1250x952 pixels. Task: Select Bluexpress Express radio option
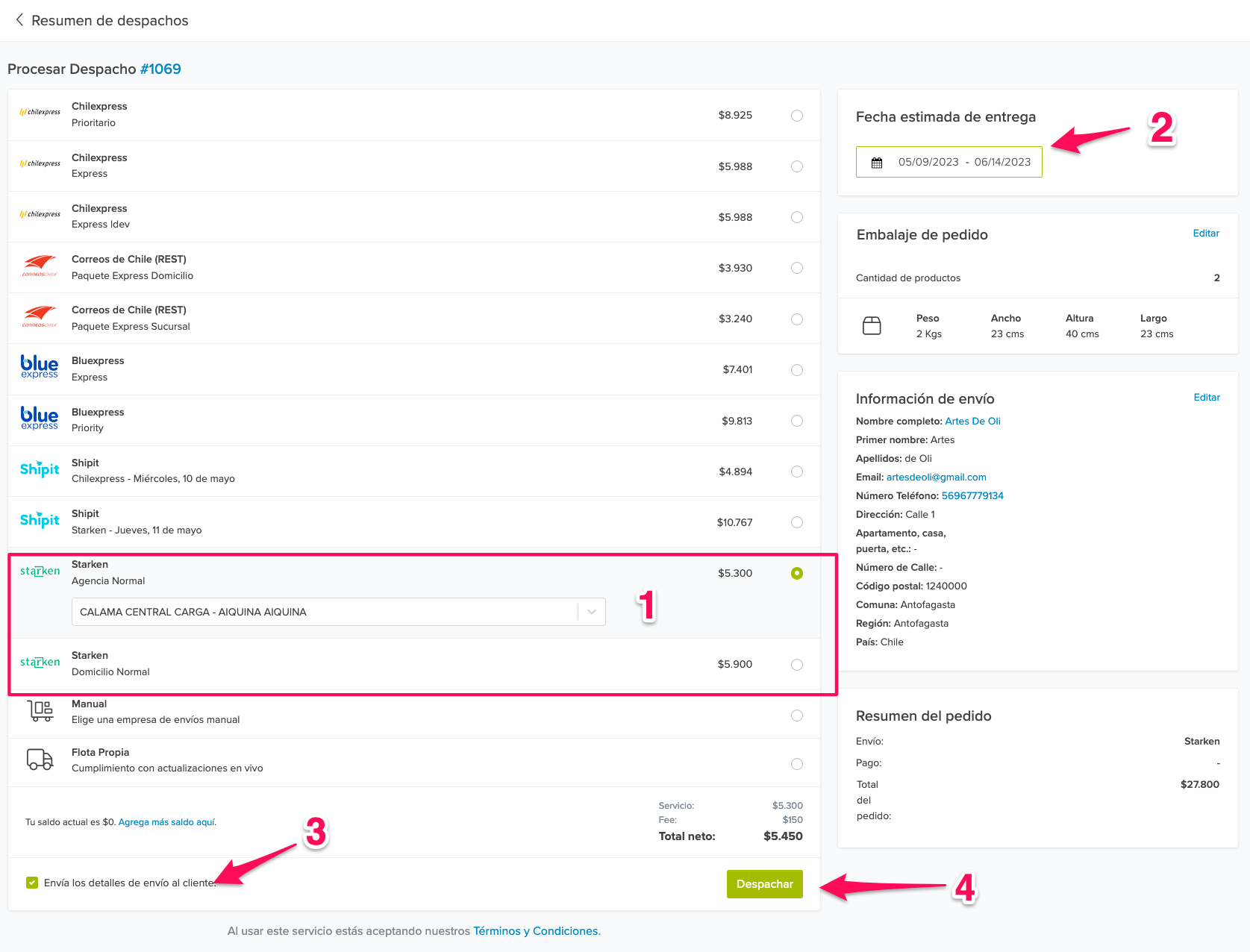797,370
